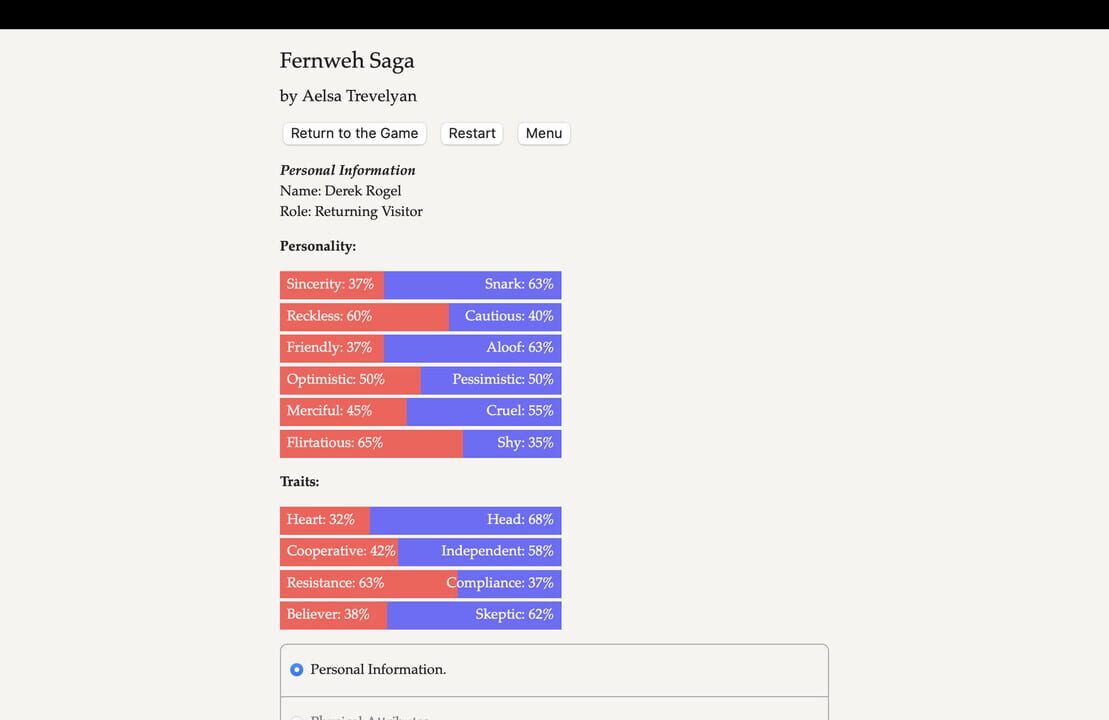Click the Flirtatious versus Shy bar
The height and width of the screenshot is (720, 1109).
tap(420, 442)
